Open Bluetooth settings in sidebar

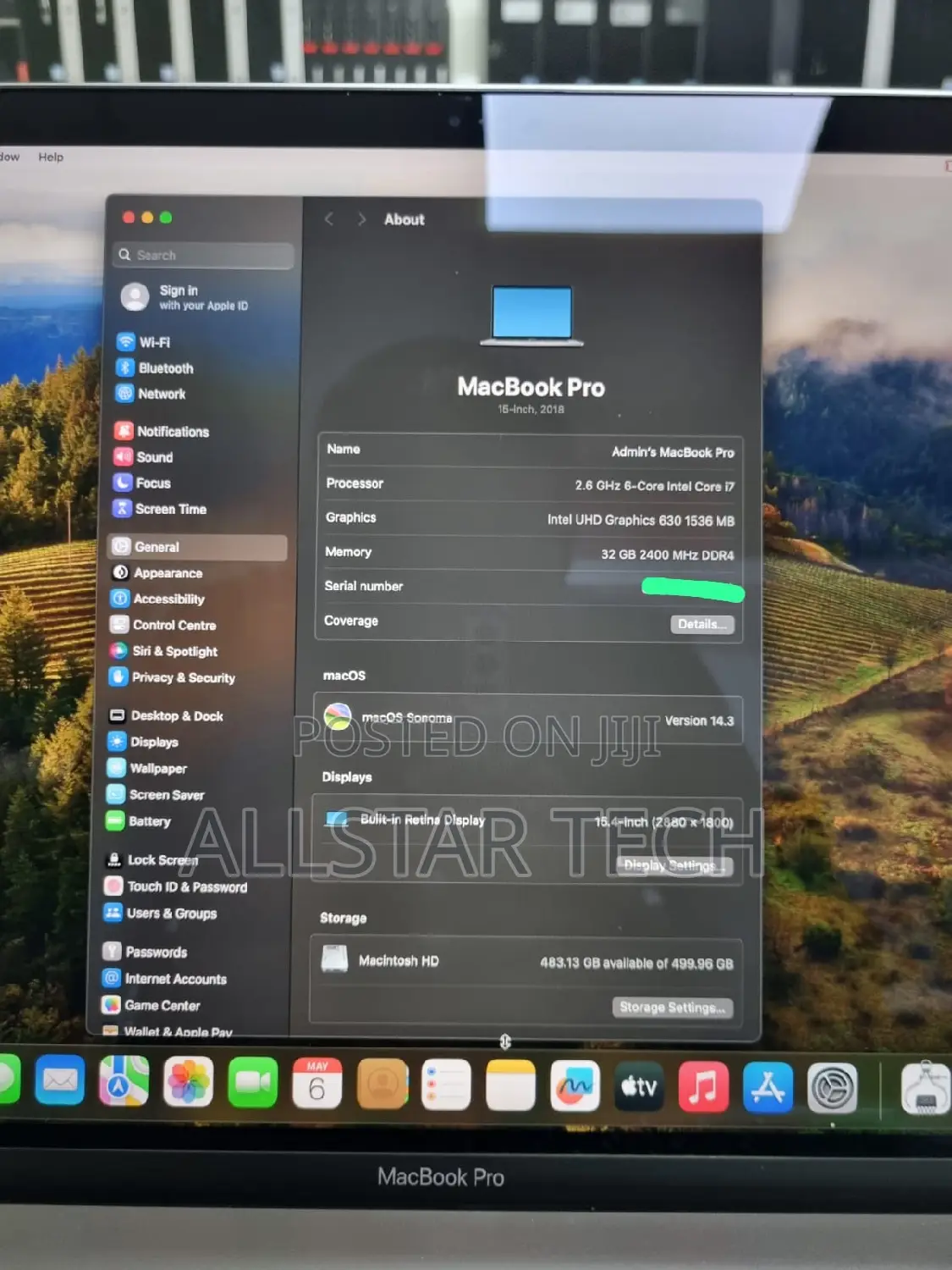(155, 367)
